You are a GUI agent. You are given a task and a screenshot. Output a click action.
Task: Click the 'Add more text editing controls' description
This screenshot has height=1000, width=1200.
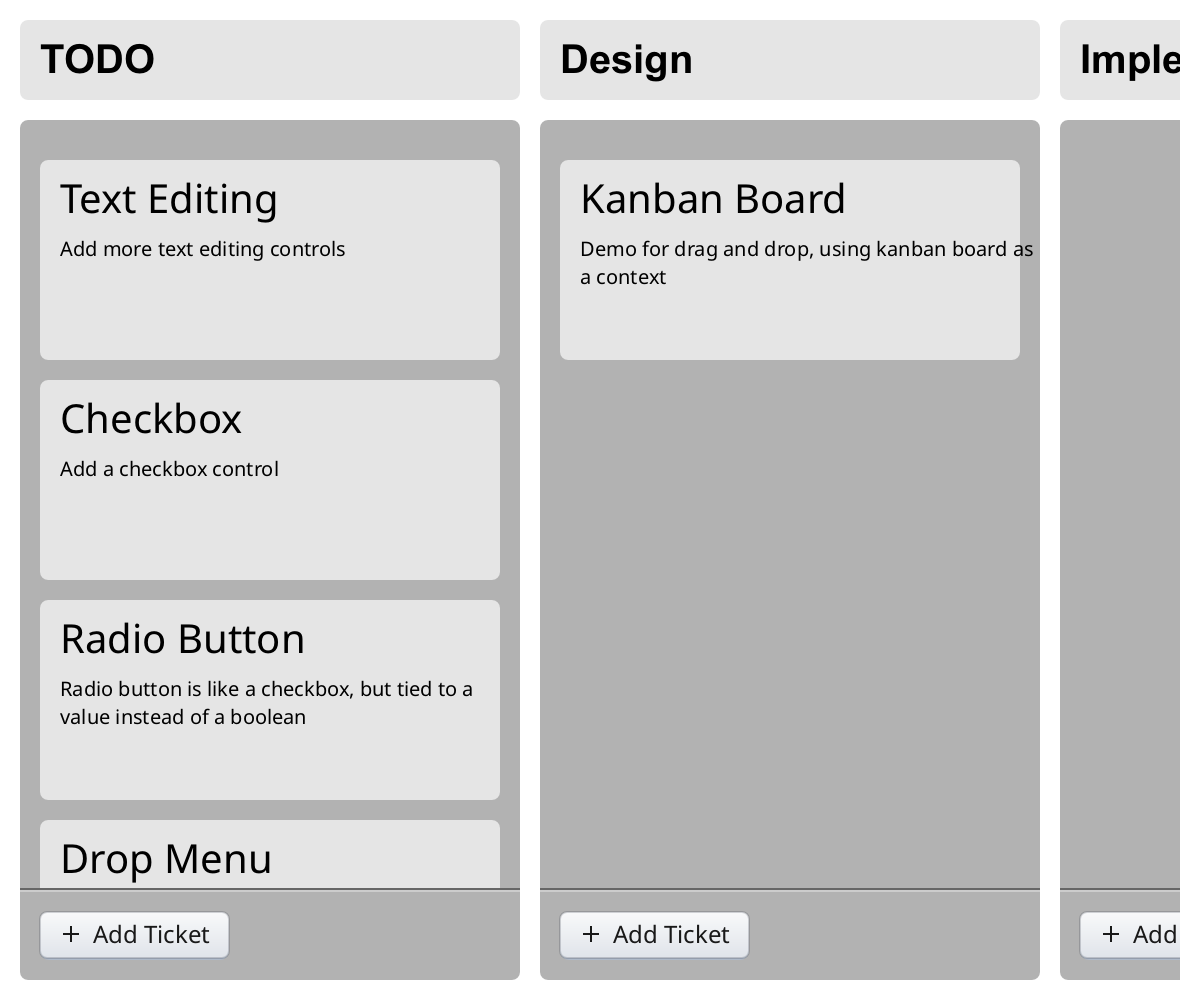coord(202,249)
